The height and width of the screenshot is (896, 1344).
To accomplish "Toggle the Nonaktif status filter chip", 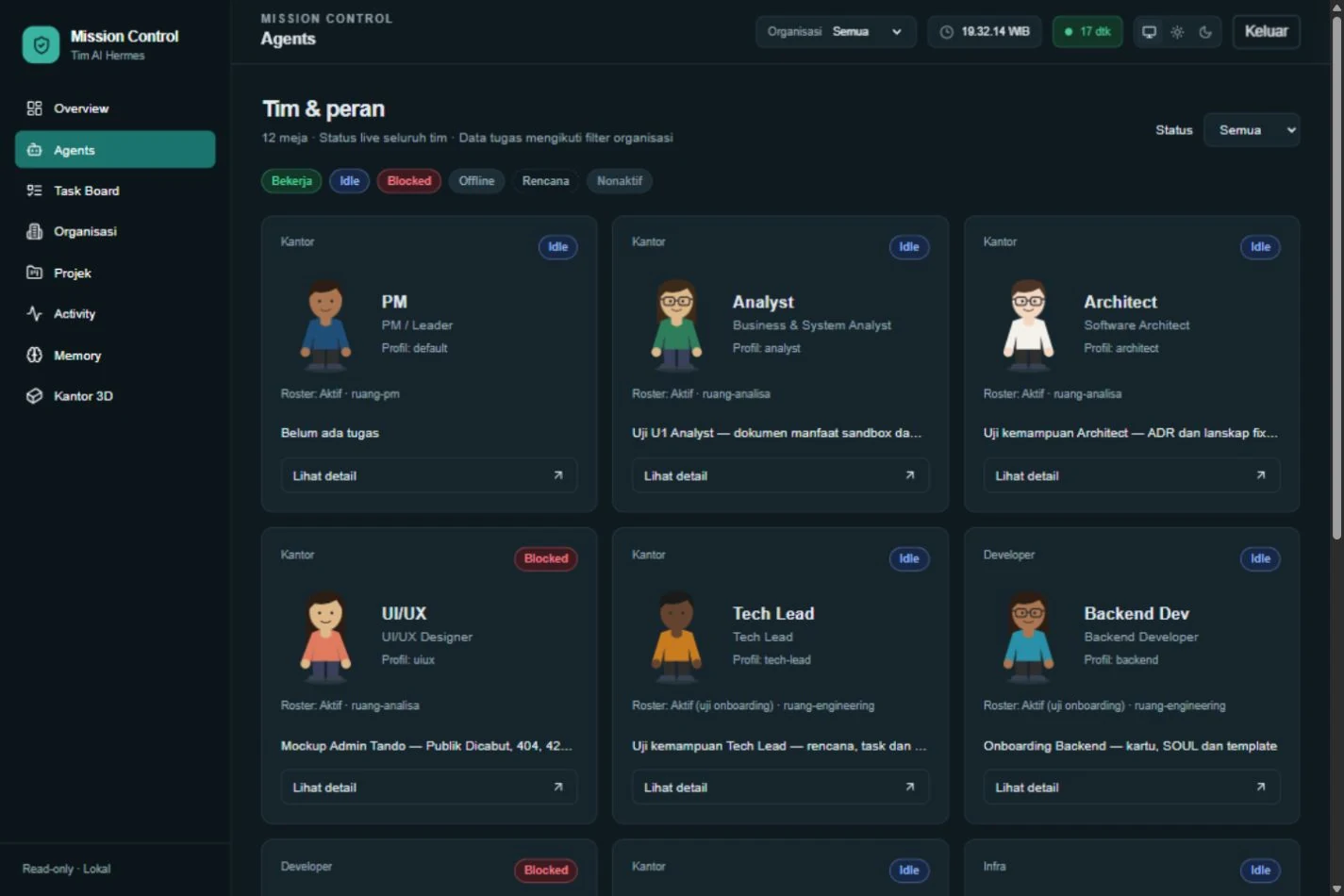I will click(620, 181).
